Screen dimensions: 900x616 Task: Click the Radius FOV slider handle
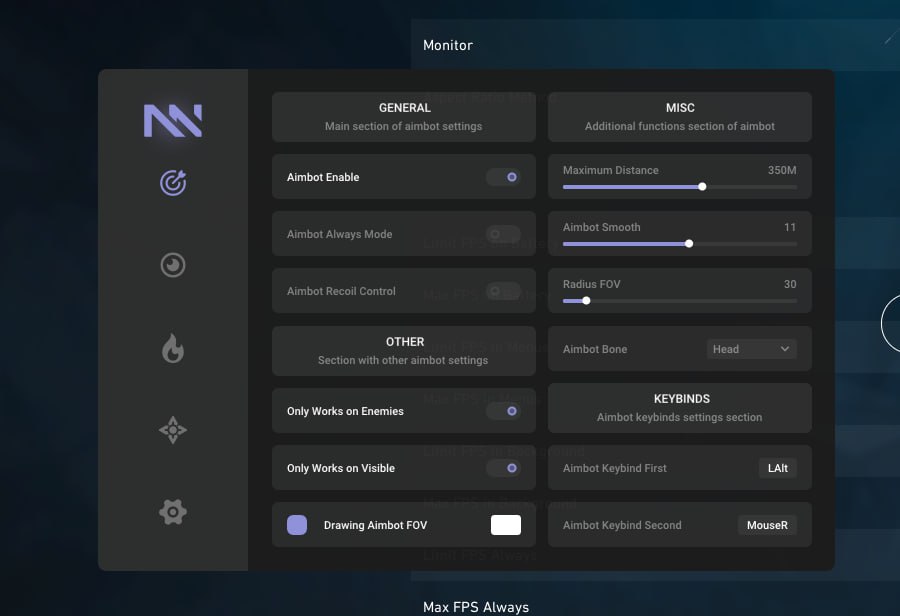click(586, 301)
